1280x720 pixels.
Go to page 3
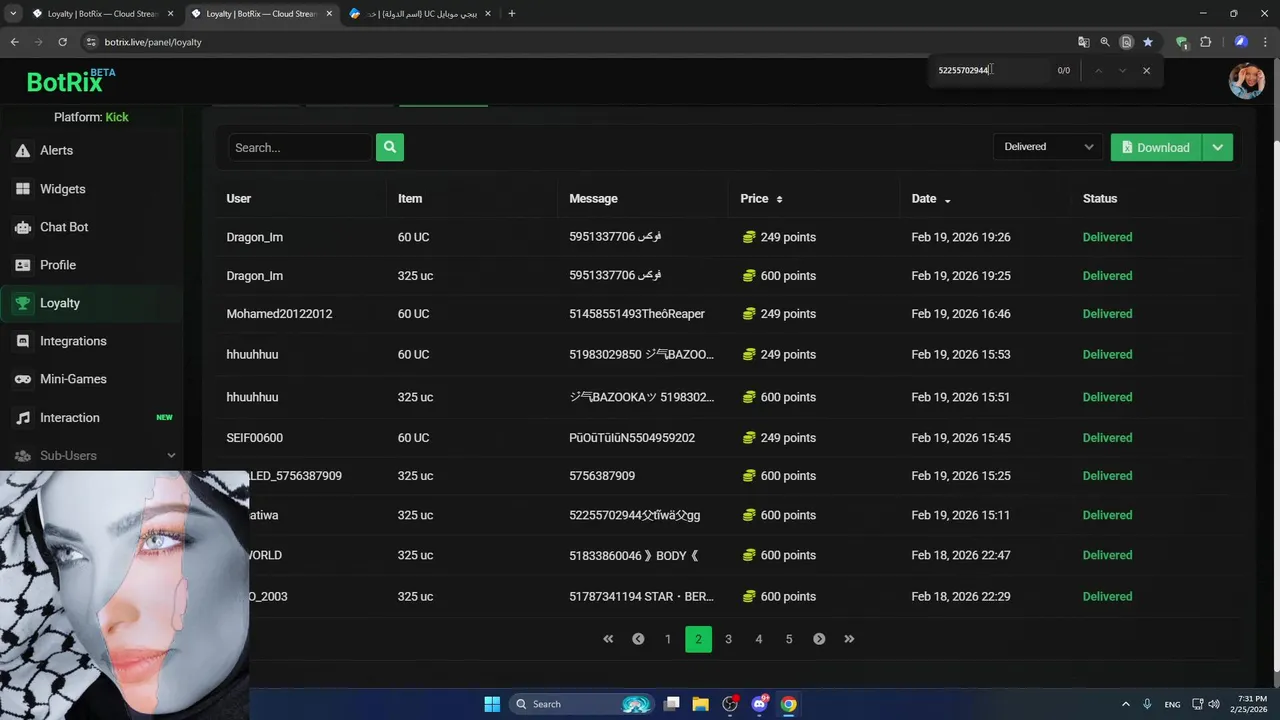coord(728,639)
